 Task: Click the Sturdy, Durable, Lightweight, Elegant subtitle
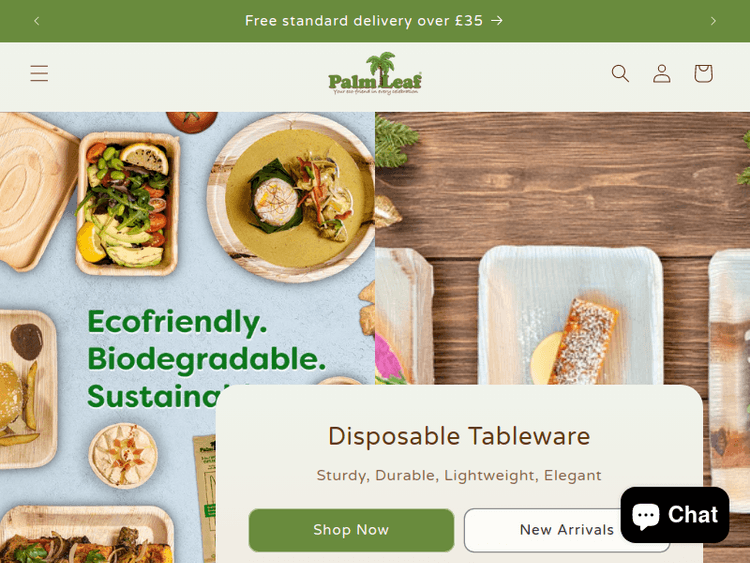pyautogui.click(x=459, y=475)
